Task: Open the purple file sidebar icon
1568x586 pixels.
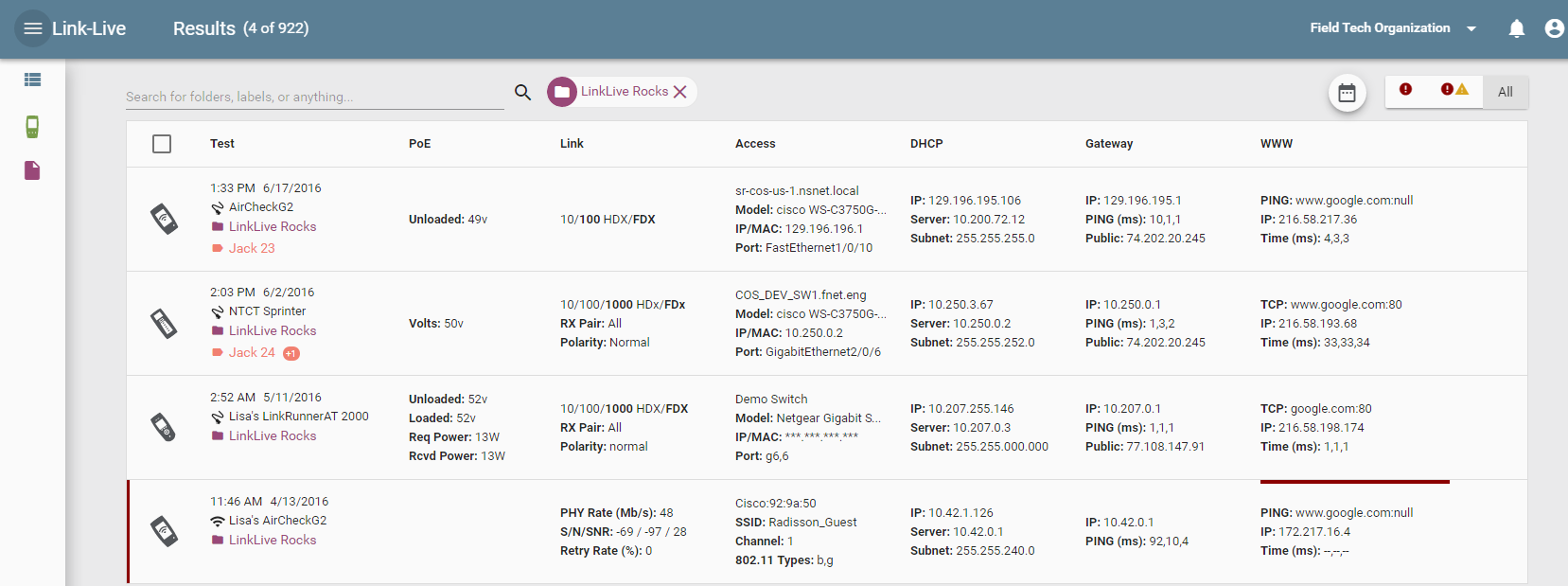Action: click(x=32, y=170)
